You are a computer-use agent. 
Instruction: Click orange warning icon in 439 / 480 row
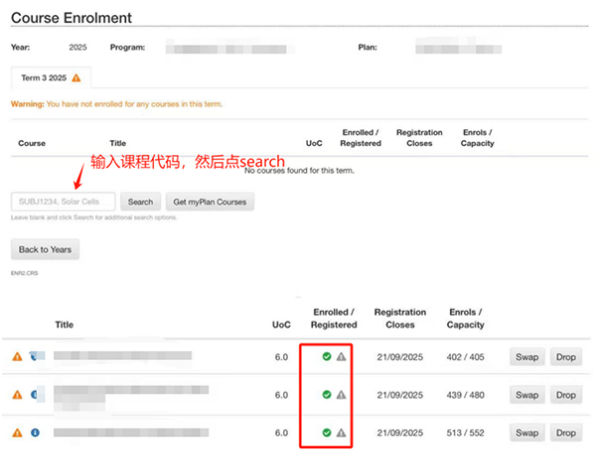[17, 394]
